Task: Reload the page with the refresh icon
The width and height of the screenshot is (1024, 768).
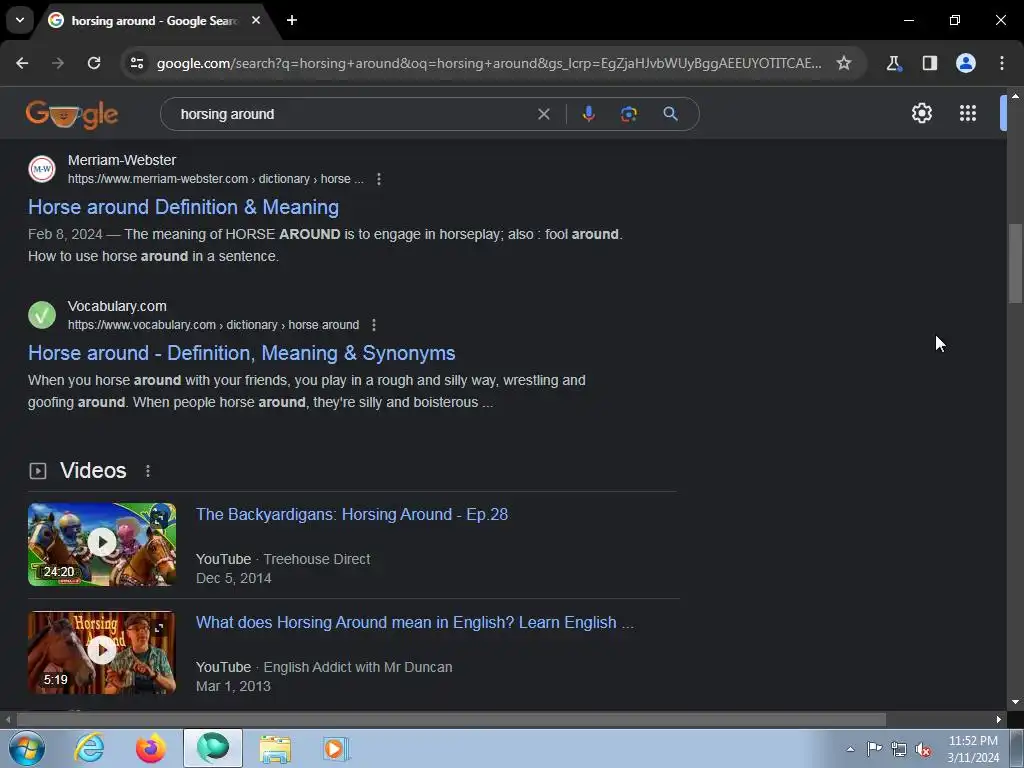Action: point(94,63)
